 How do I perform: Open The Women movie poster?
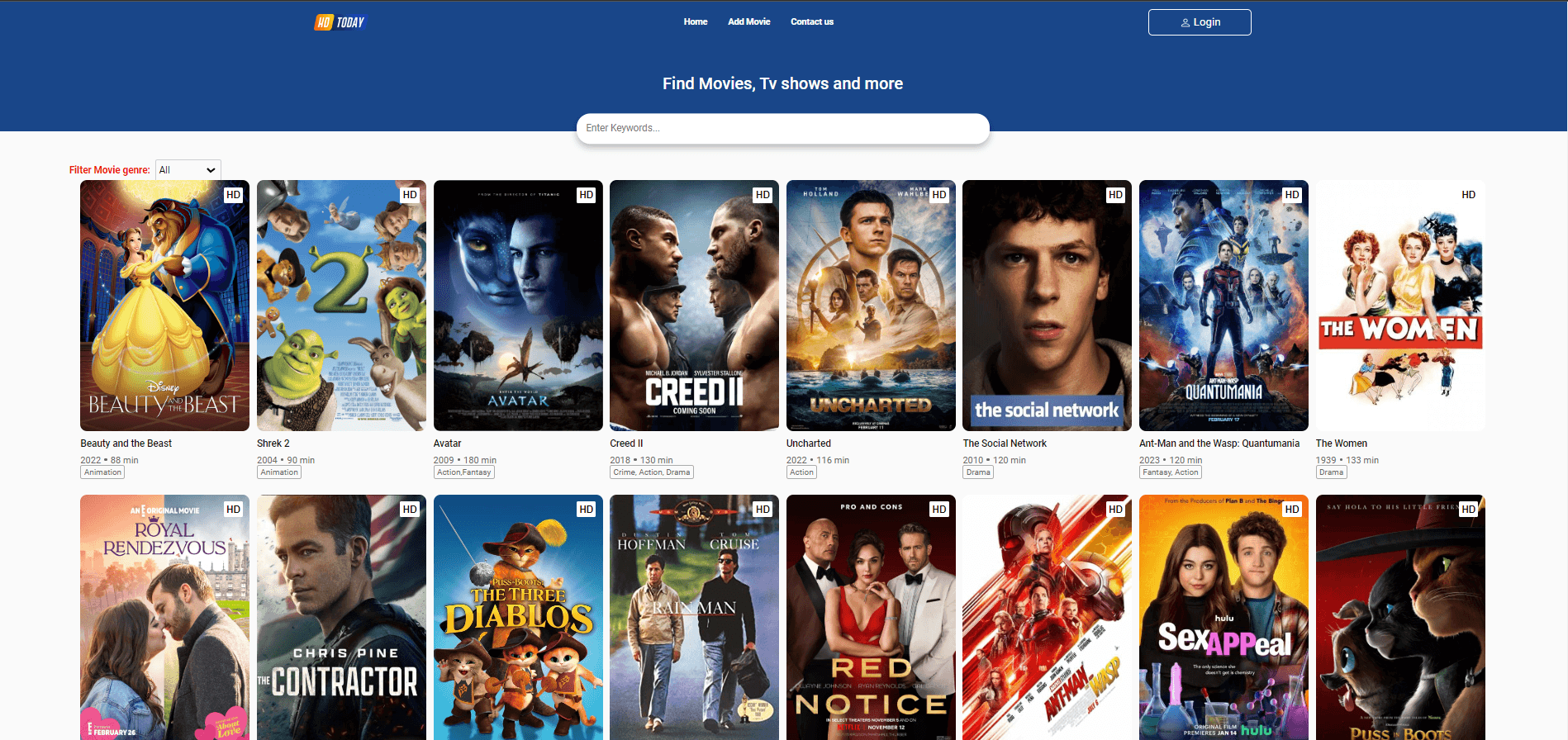pyautogui.click(x=1400, y=306)
